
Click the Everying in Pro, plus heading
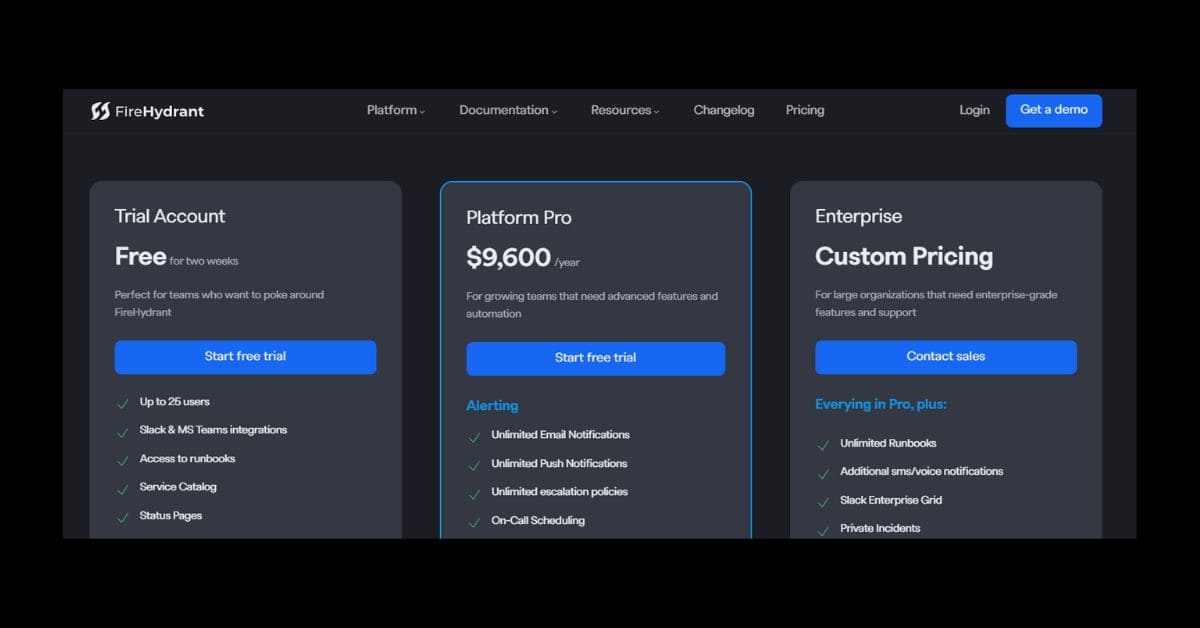(x=881, y=405)
